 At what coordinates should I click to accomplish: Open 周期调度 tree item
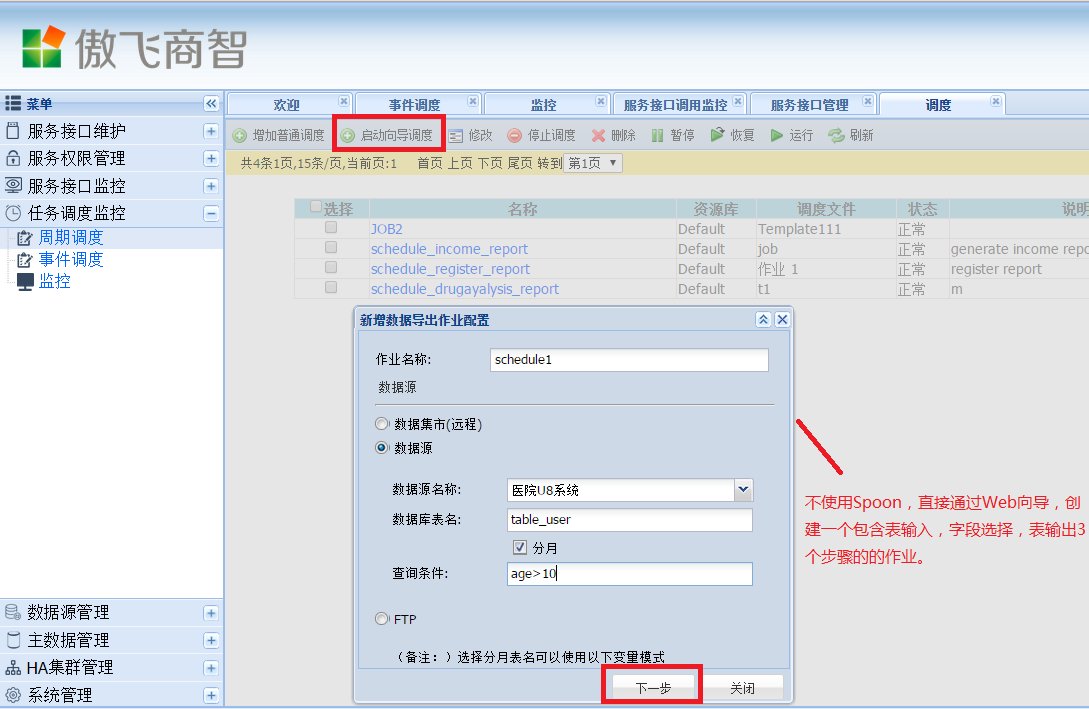tap(71, 237)
